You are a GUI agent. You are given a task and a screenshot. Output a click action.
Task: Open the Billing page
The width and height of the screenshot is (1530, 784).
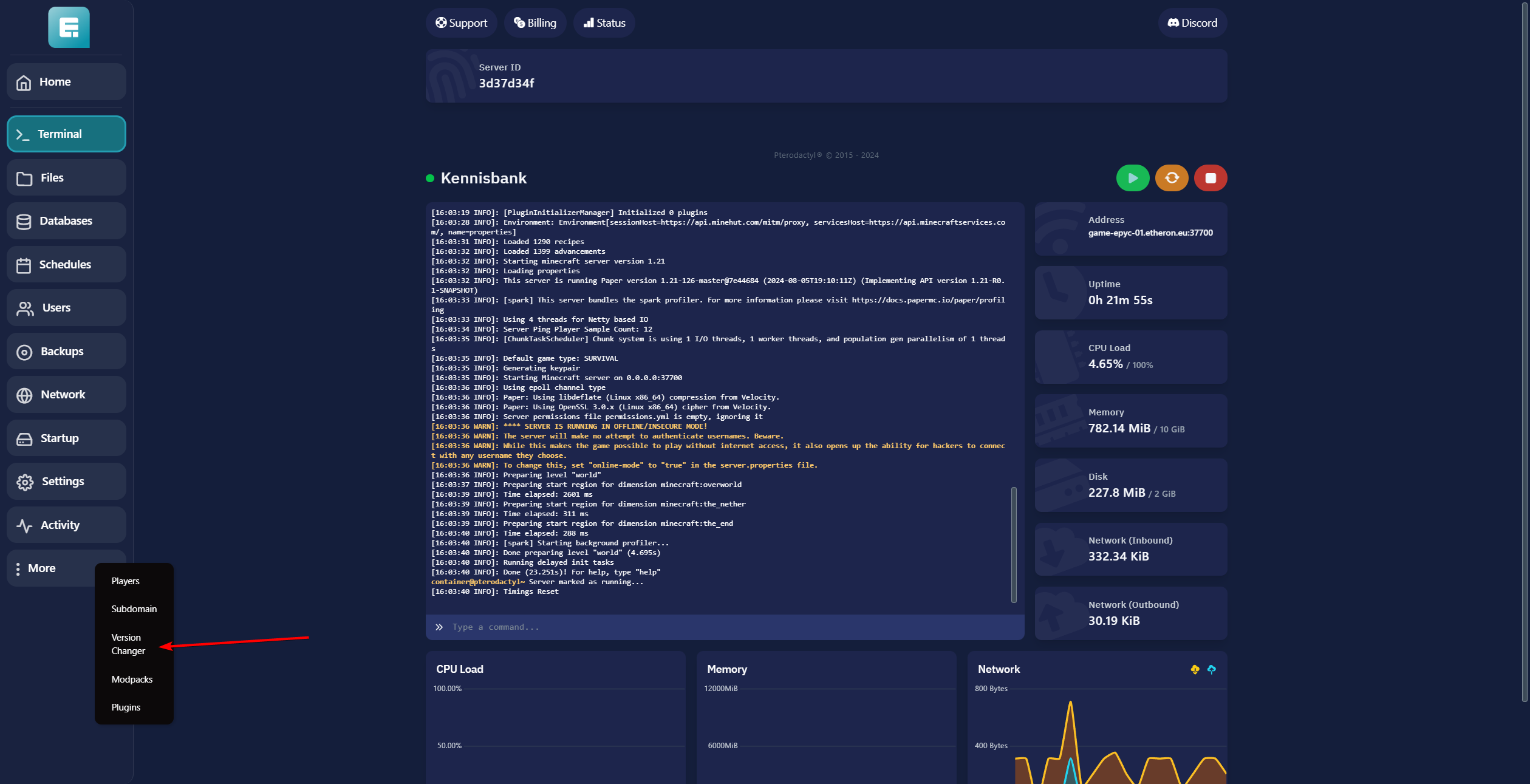click(534, 23)
